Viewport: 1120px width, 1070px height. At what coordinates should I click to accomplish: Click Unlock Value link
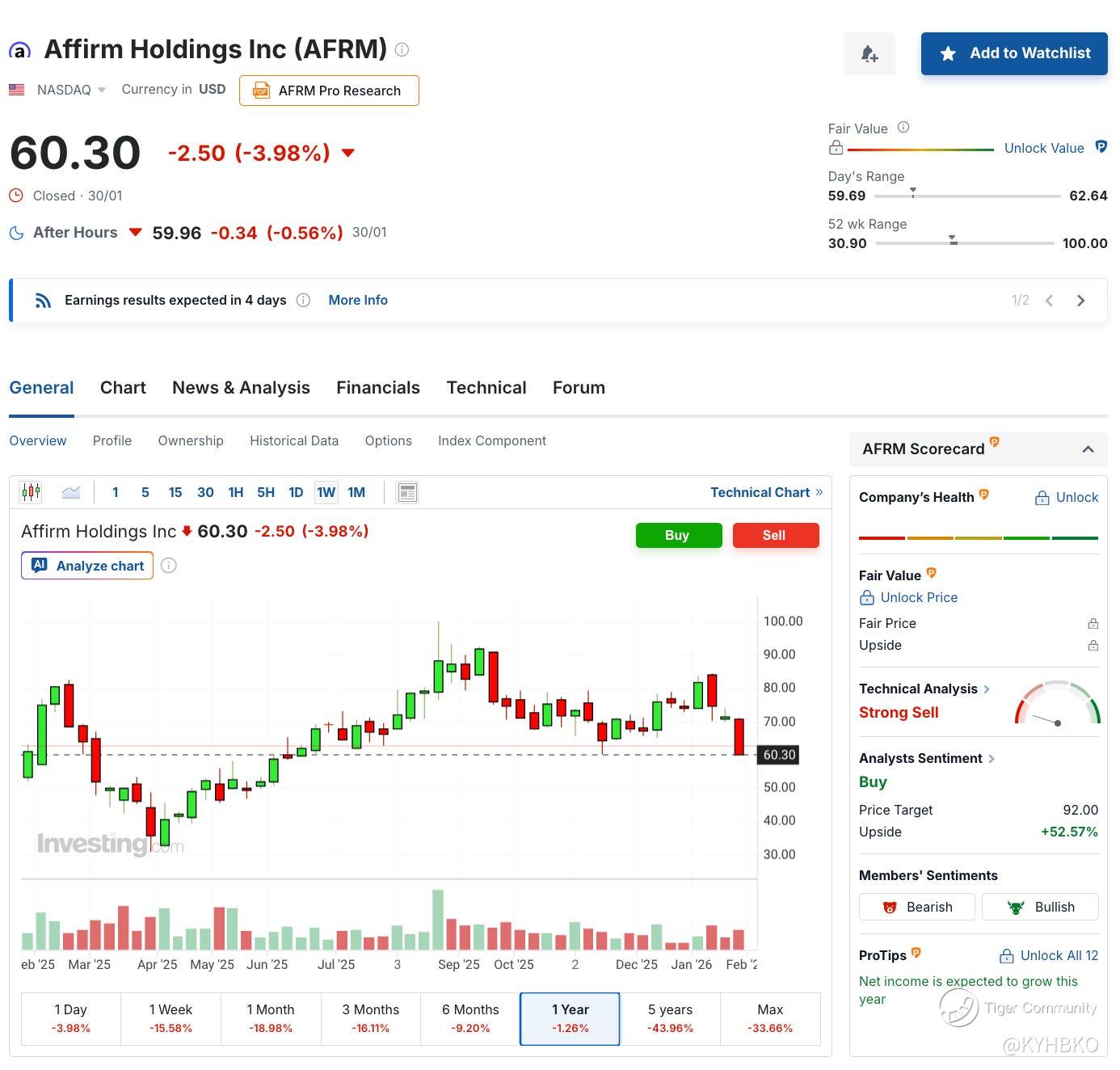point(1044,148)
